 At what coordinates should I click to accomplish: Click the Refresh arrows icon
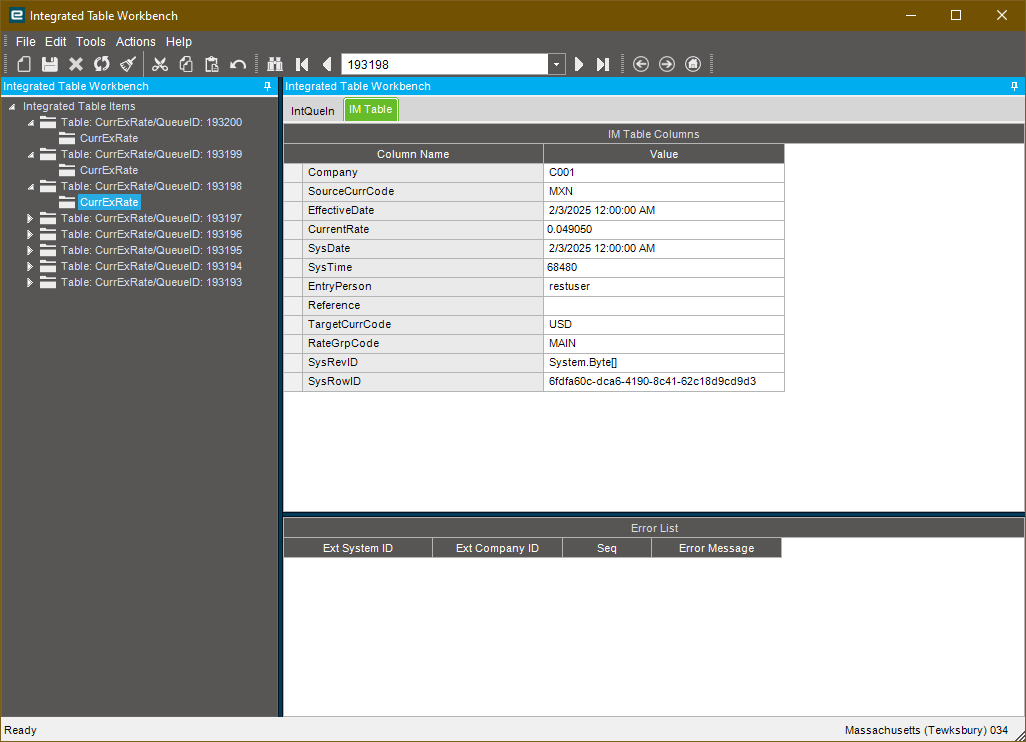coord(101,64)
